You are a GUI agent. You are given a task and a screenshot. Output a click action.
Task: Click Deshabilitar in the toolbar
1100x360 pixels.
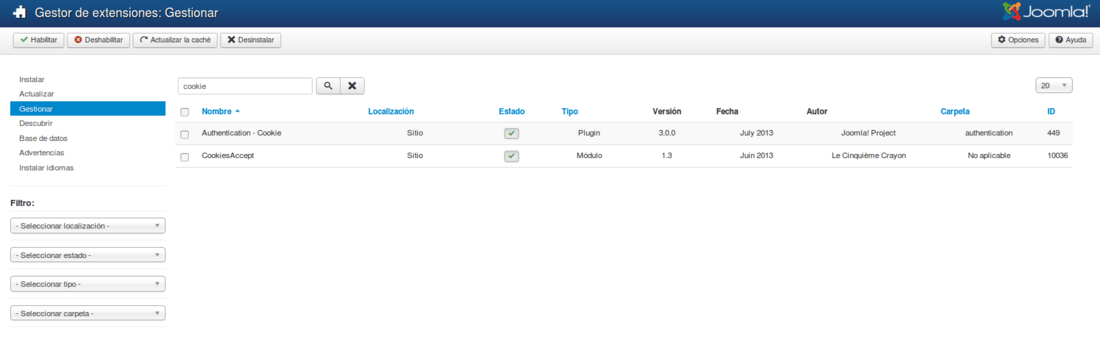tap(98, 40)
